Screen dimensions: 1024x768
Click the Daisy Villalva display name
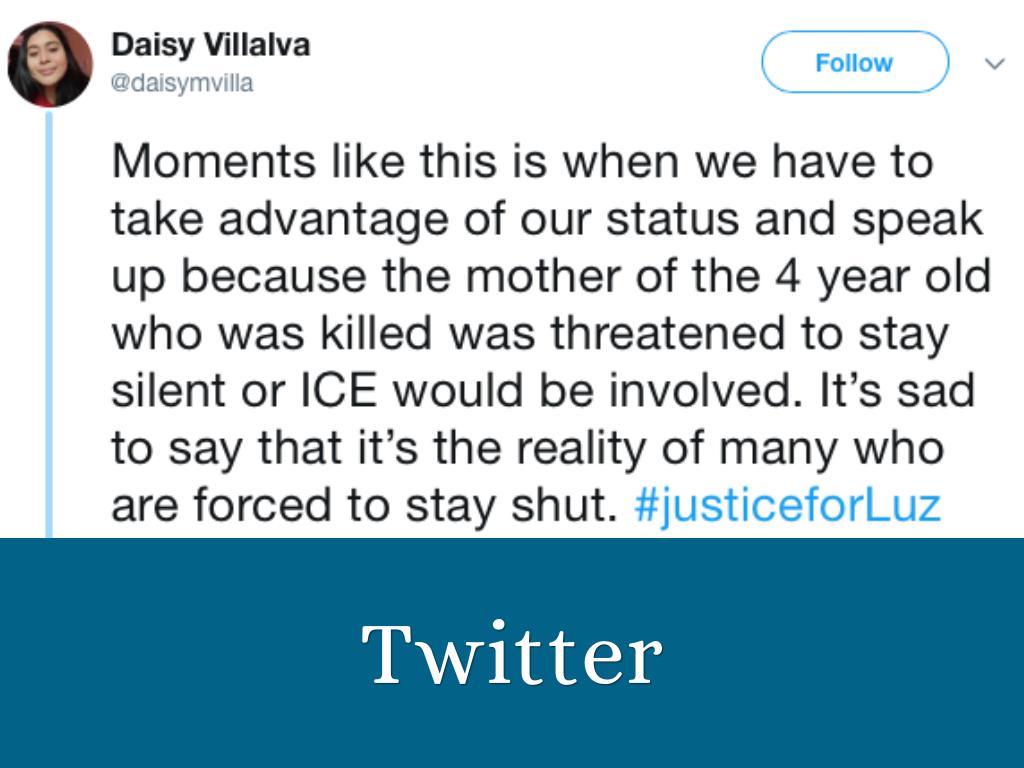click(x=210, y=45)
